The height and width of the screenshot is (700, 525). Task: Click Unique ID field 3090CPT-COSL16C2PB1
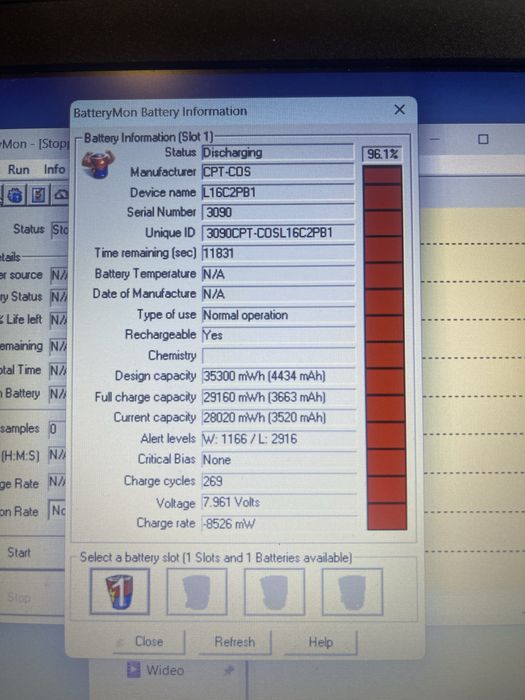278,233
